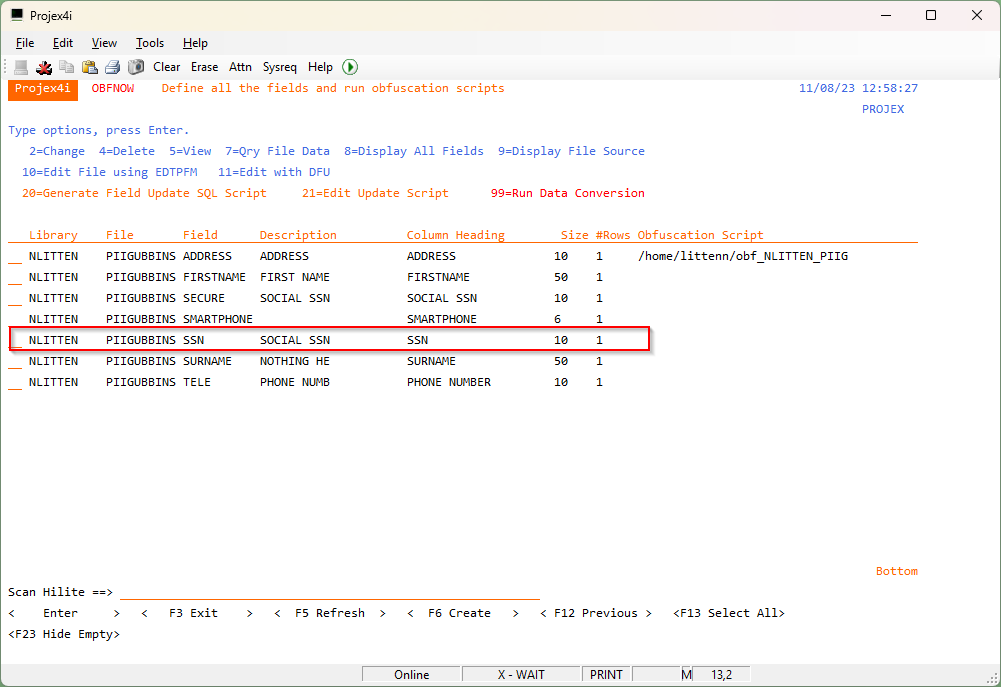Click the FIRST NAME description cell
1001x687 pixels.
click(295, 277)
